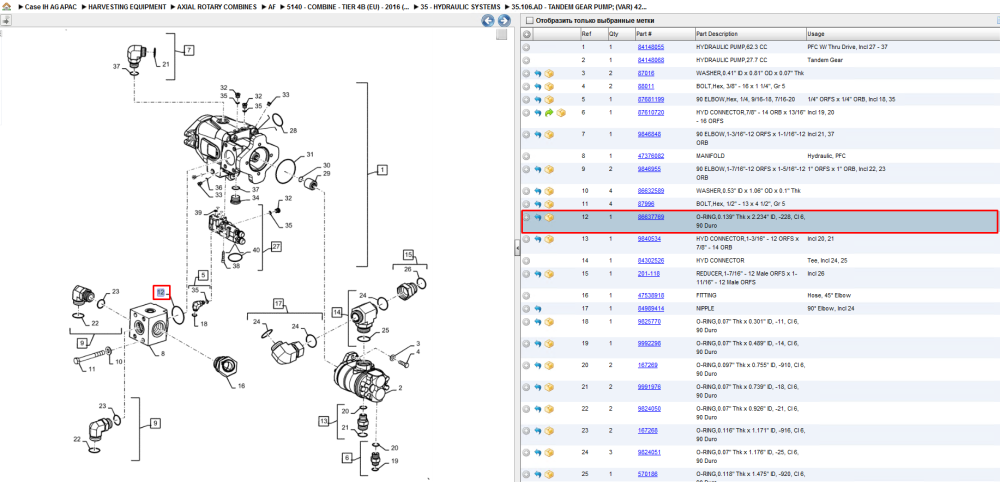This screenshot has height=482, width=1000.
Task: Go to the catalog home icon
Action: (x=6, y=6)
